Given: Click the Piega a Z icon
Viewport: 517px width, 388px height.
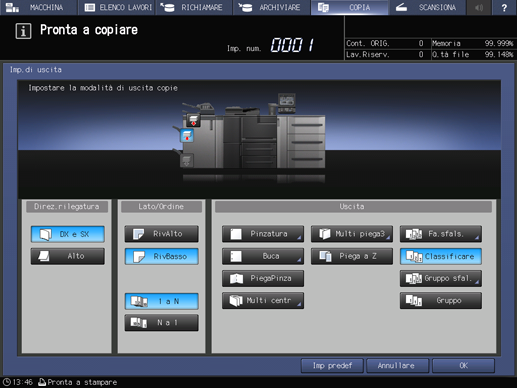Looking at the screenshot, I should [325, 256].
